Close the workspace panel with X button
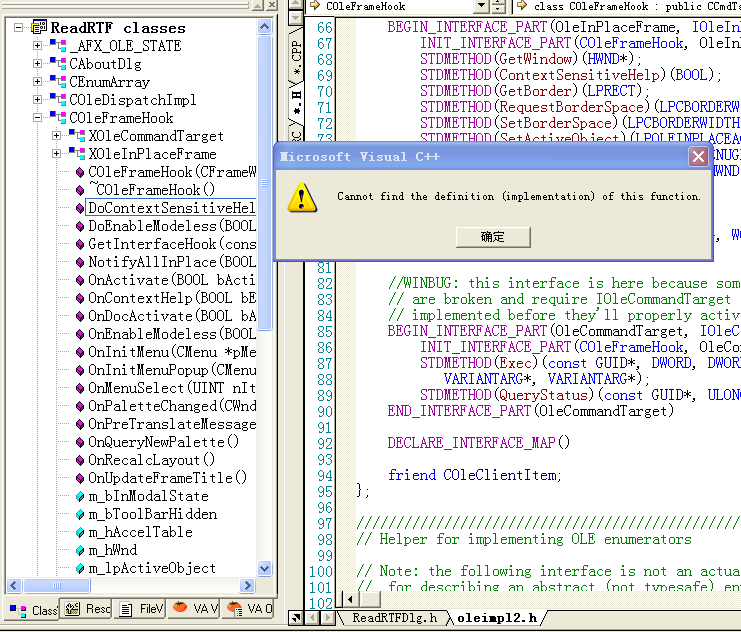Viewport: 741px width, 632px height. (271, 5)
